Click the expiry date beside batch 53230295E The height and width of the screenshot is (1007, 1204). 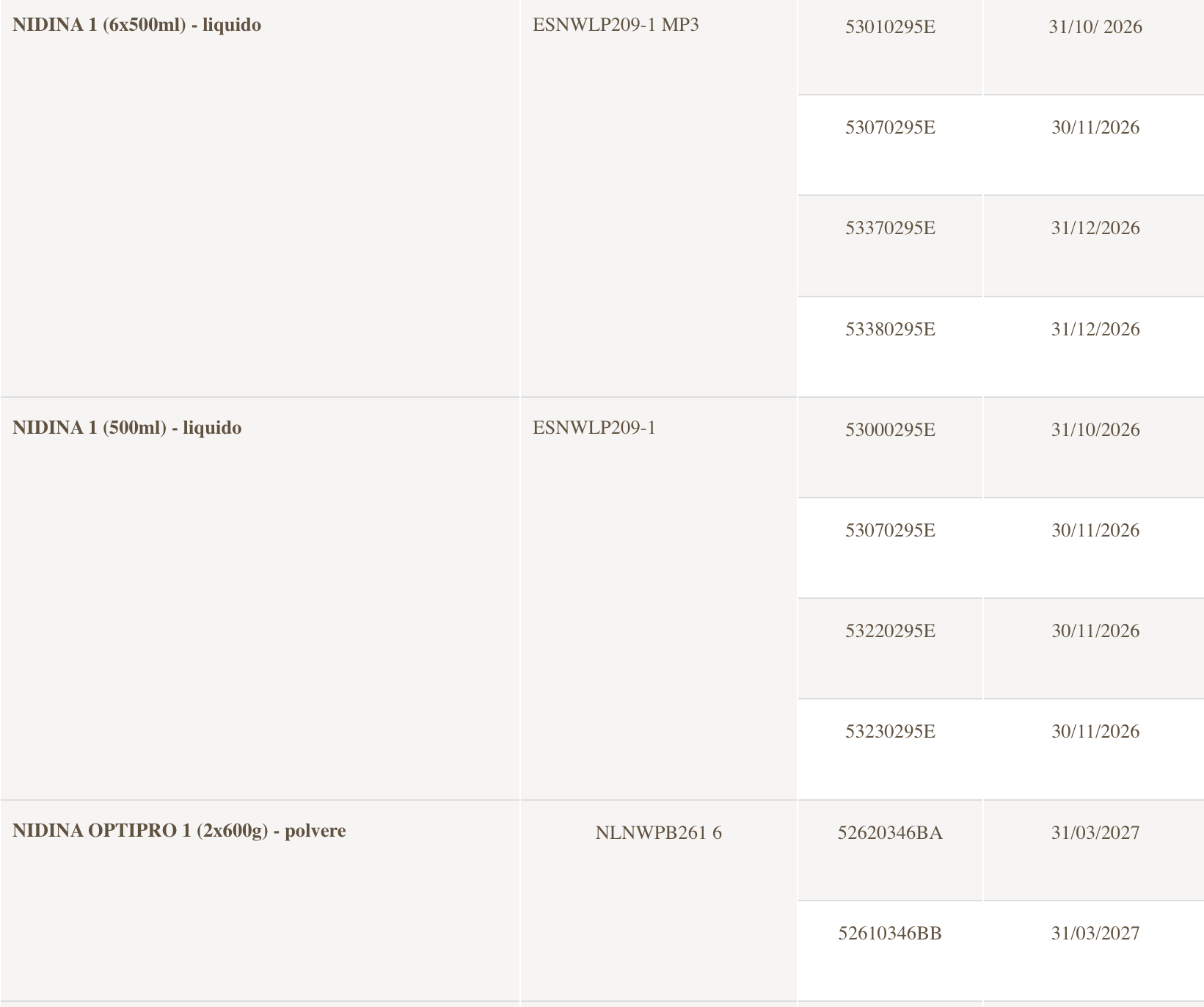coord(1095,732)
